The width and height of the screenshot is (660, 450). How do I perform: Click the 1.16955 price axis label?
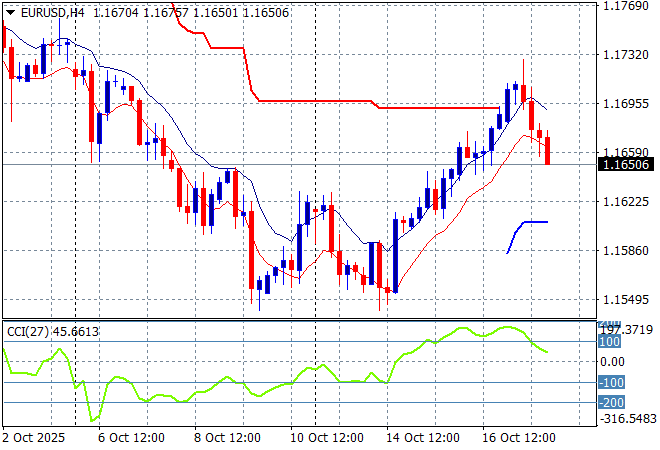point(626,104)
